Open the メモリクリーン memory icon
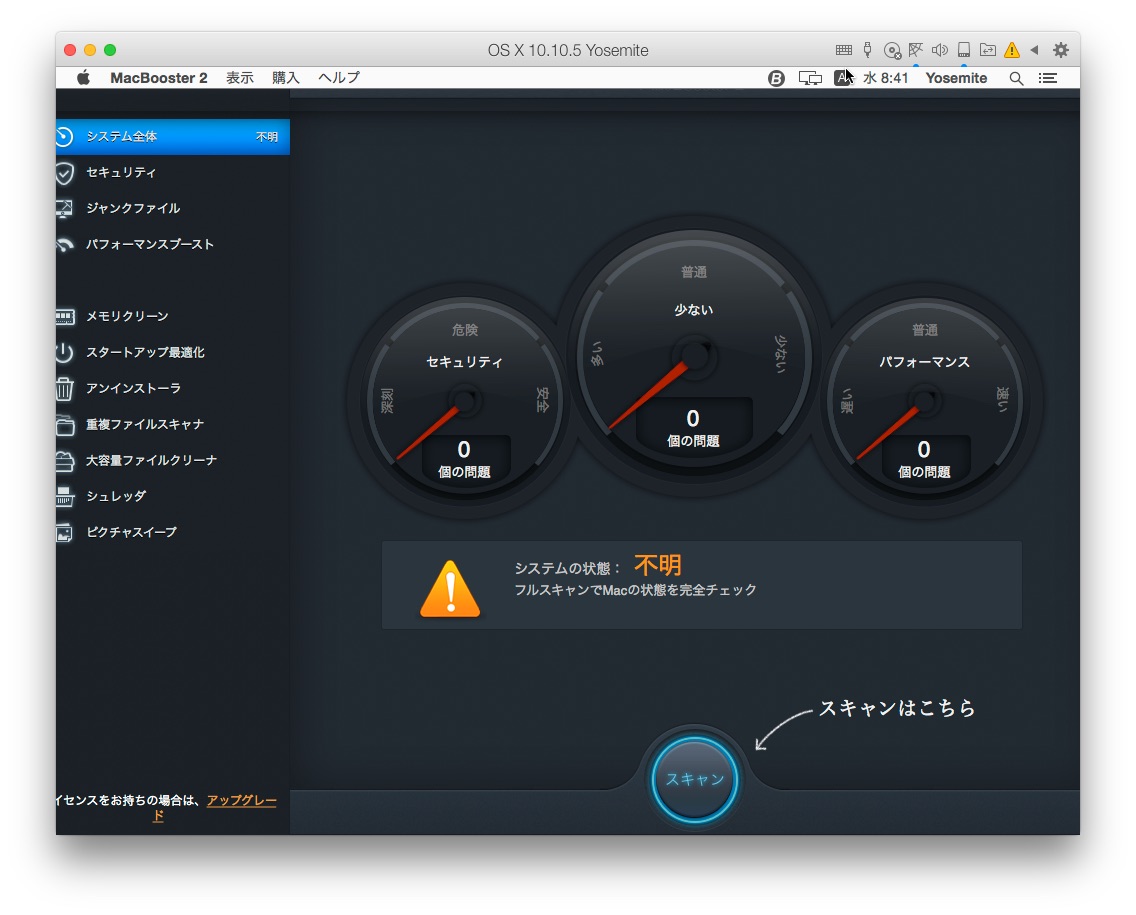Viewport: 1136px width, 915px height. pyautogui.click(x=64, y=317)
